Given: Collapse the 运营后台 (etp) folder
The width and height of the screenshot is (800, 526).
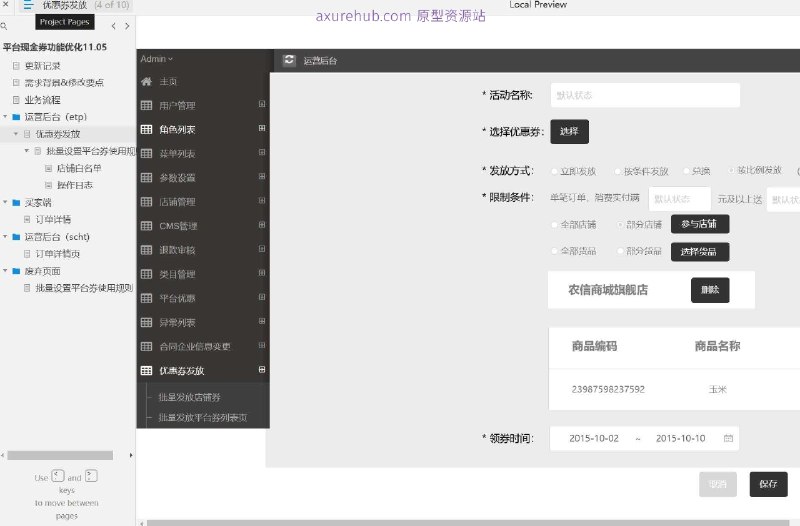Looking at the screenshot, I should 5,117.
